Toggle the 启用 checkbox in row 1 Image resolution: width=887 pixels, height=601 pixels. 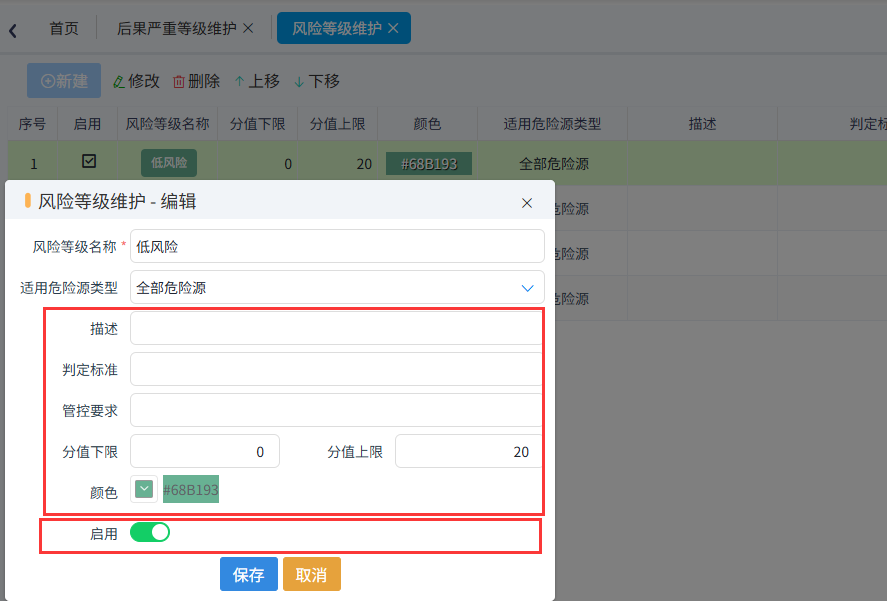89,162
